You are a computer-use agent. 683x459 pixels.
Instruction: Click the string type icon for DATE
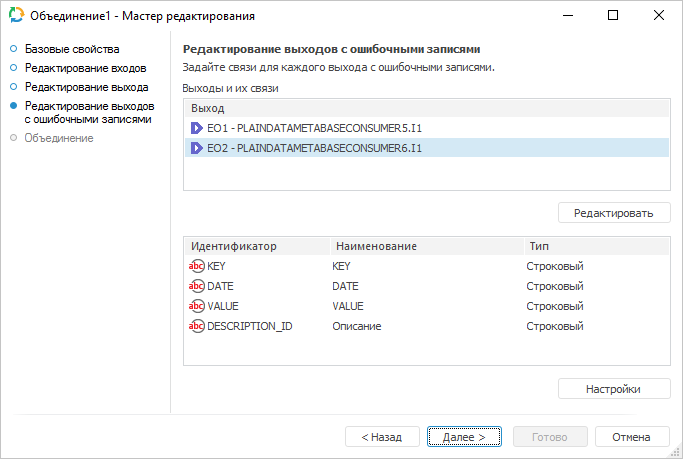196,286
